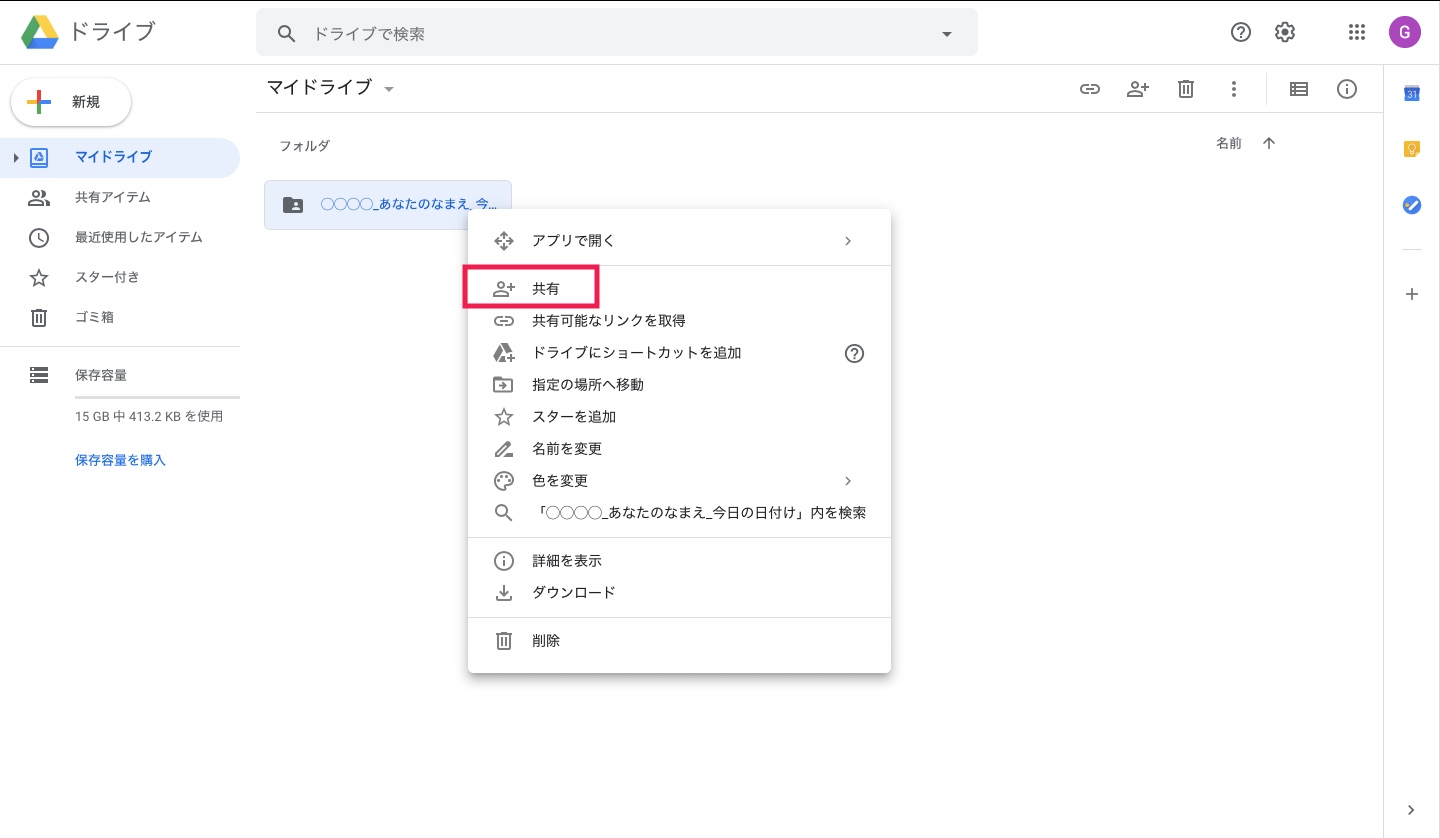
Task: Open Google Keep in side panel
Action: [1412, 149]
